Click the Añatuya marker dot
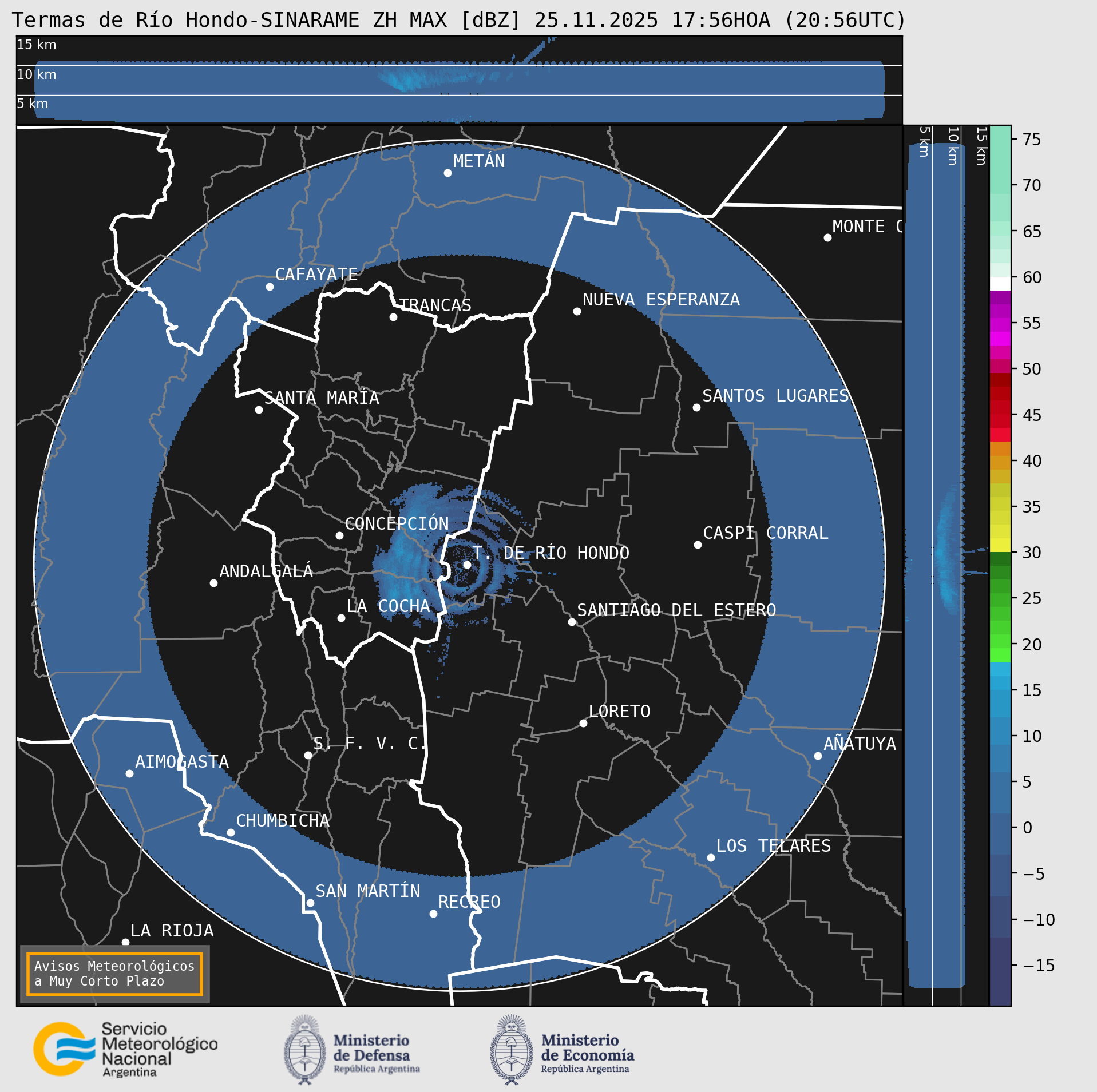 click(x=818, y=756)
